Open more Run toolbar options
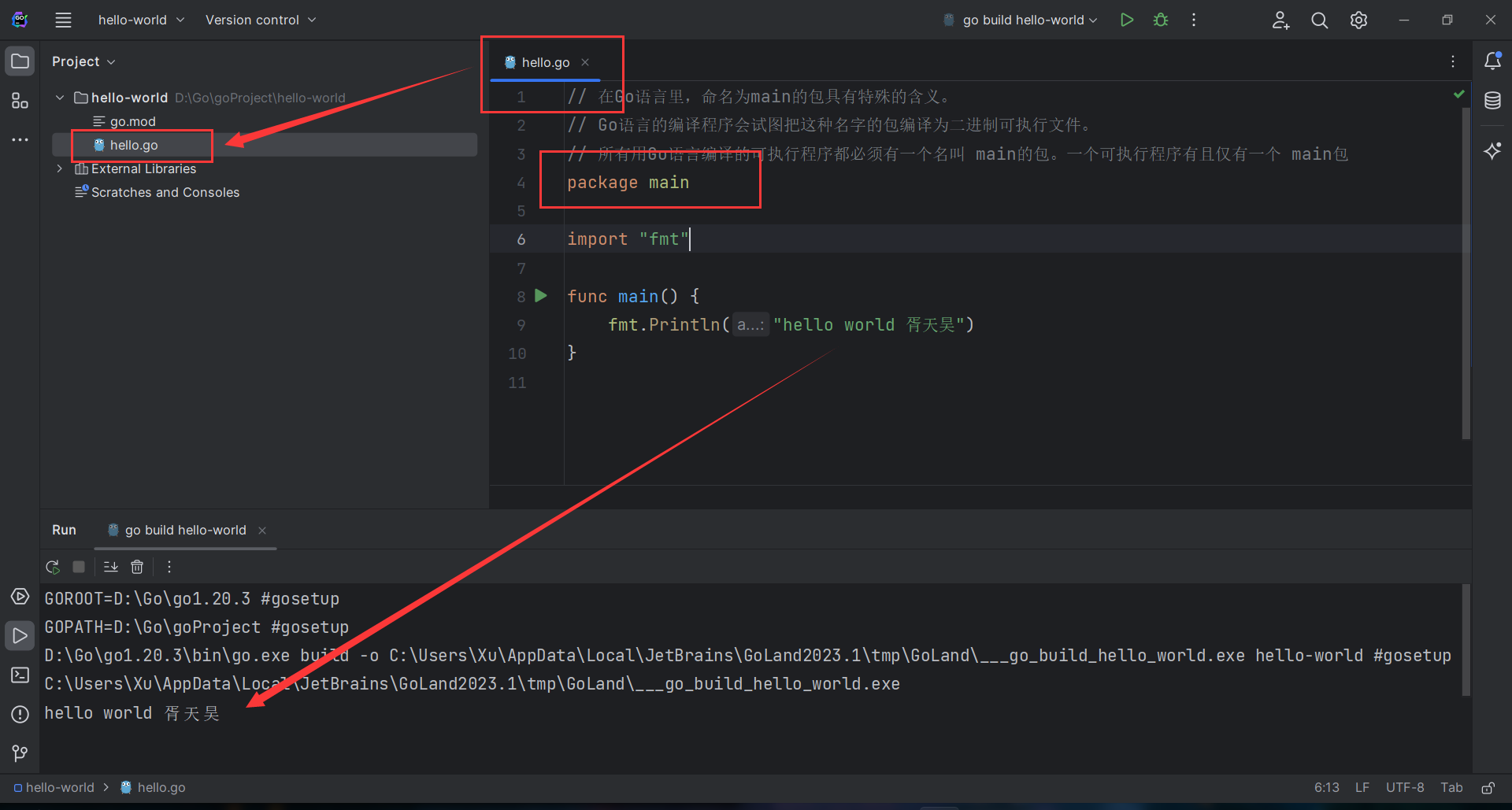This screenshot has width=1512, height=810. point(169,567)
